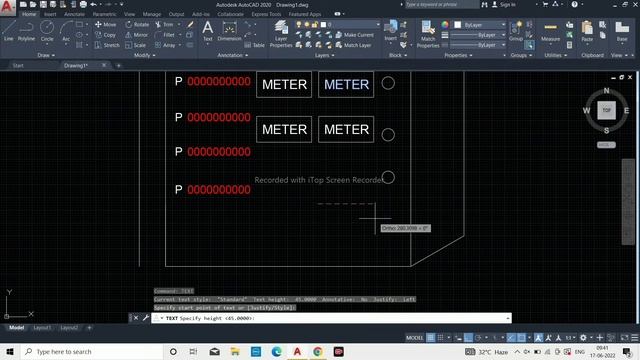
Task: Click the AutoCAD application menu button
Action: click(x=7, y=7)
